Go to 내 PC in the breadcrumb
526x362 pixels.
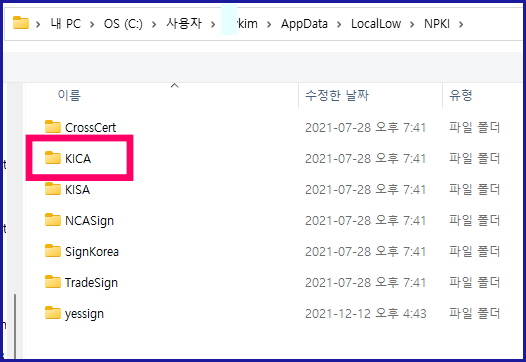[66, 24]
